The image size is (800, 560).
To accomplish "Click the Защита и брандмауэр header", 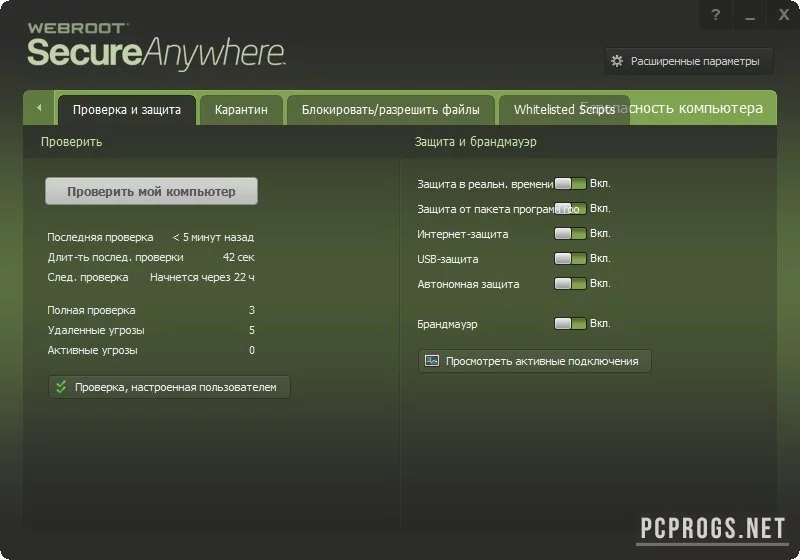I will (476, 142).
